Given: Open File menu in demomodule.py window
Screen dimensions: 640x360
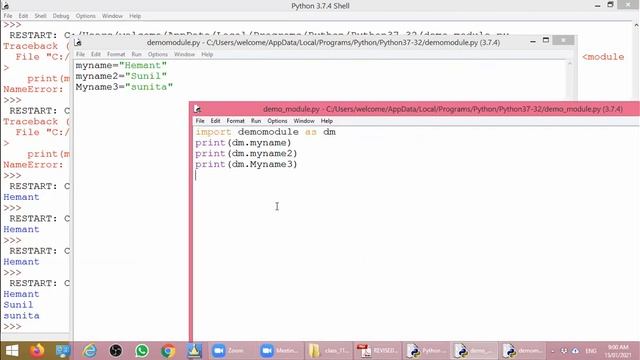Looking at the screenshot, I should tap(80, 54).
